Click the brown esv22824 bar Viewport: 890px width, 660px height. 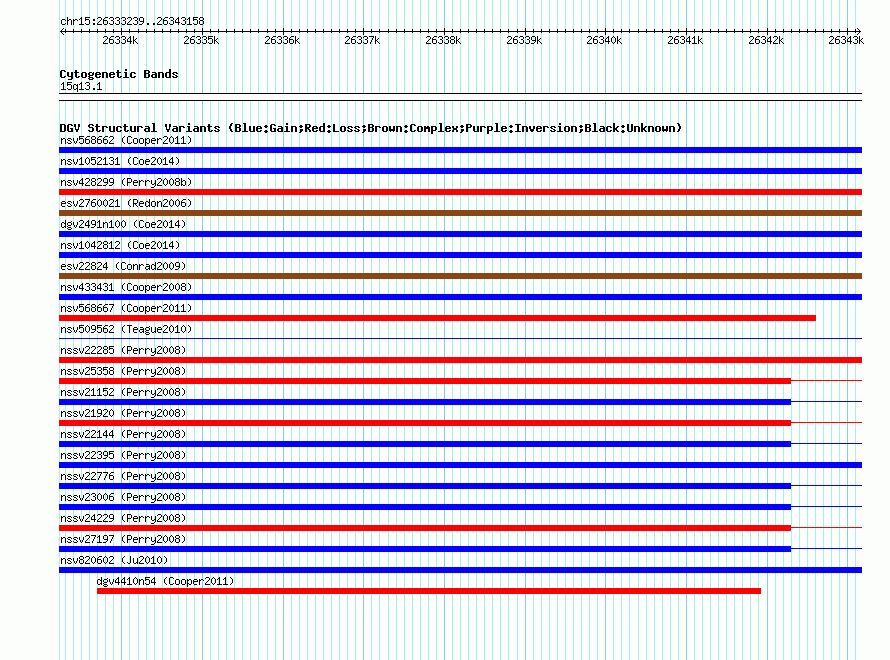click(x=460, y=276)
